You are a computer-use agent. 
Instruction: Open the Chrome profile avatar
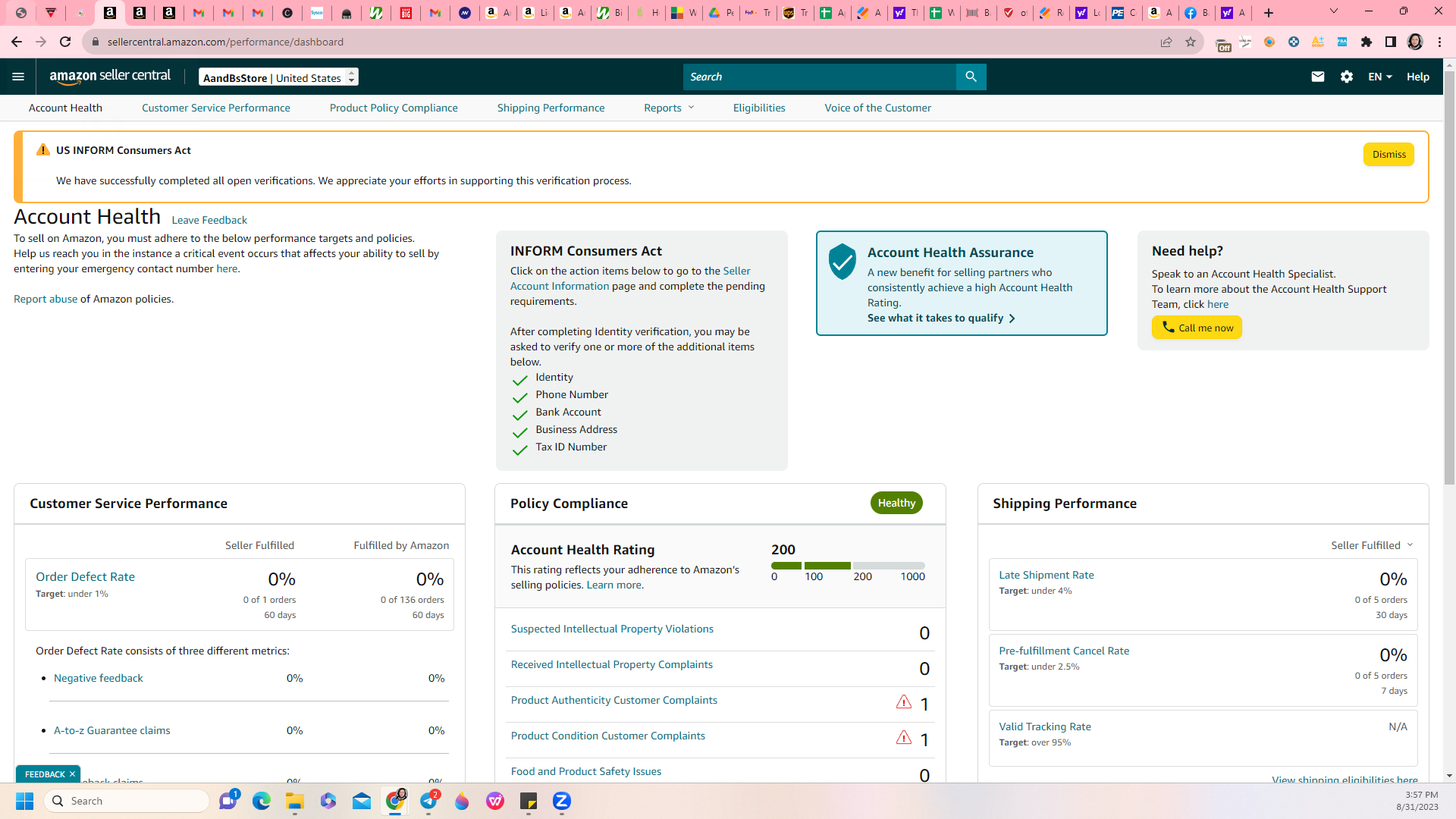click(1414, 42)
